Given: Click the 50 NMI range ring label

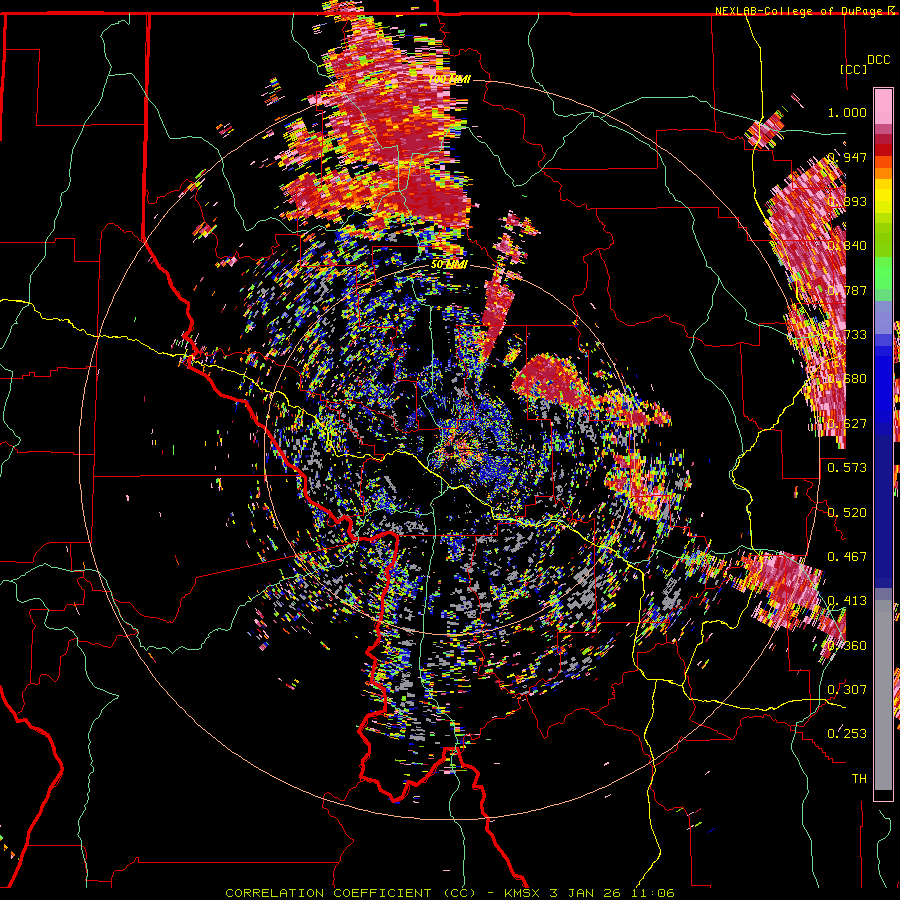Looking at the screenshot, I should pos(449,264).
